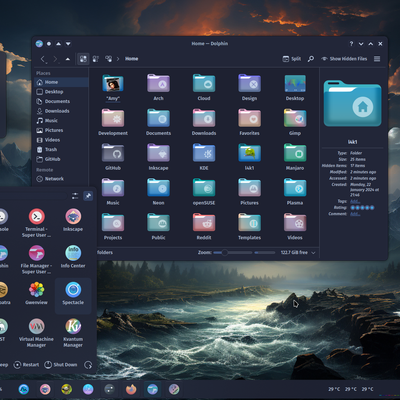
Task: Launch Inkscape app from the launcher
Action: pos(73,220)
